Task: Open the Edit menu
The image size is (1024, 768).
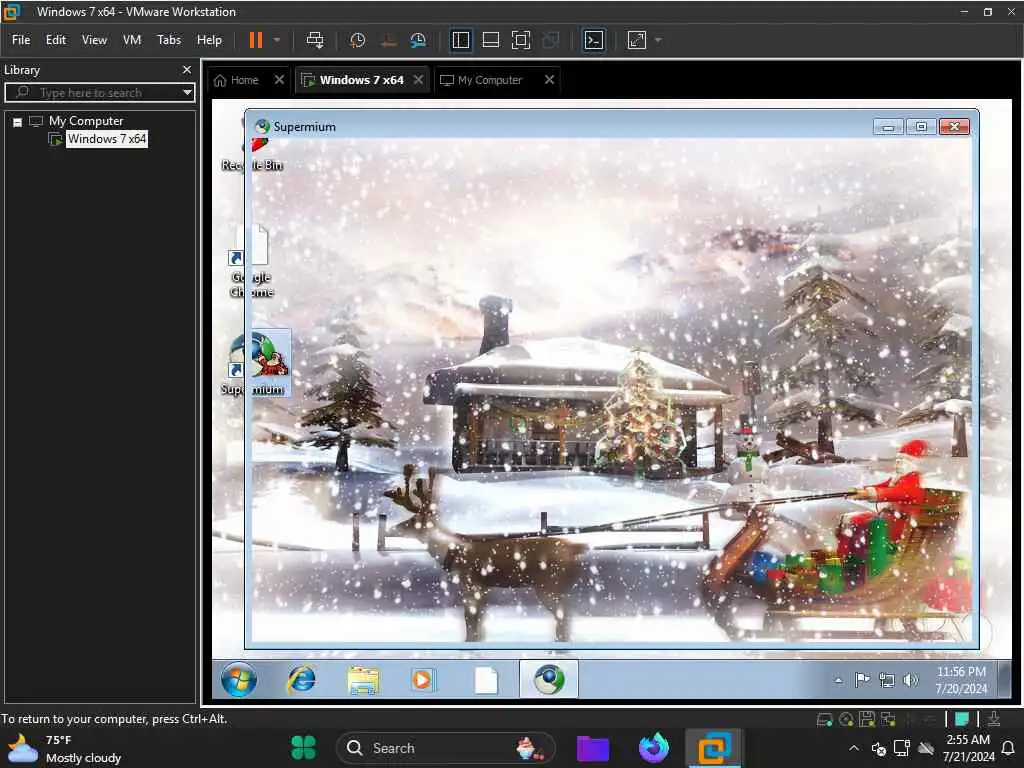Action: click(56, 40)
